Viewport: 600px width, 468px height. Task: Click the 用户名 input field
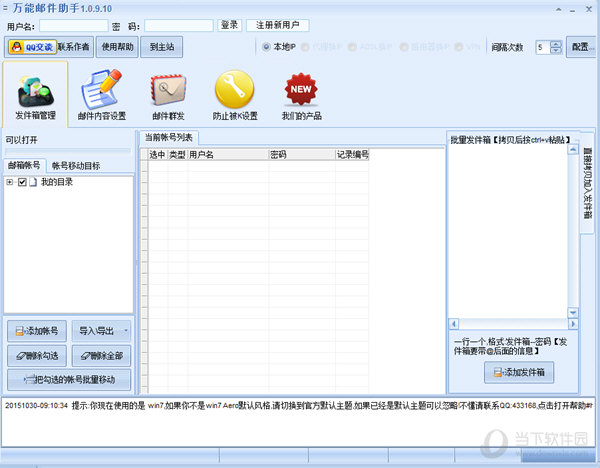coord(73,25)
